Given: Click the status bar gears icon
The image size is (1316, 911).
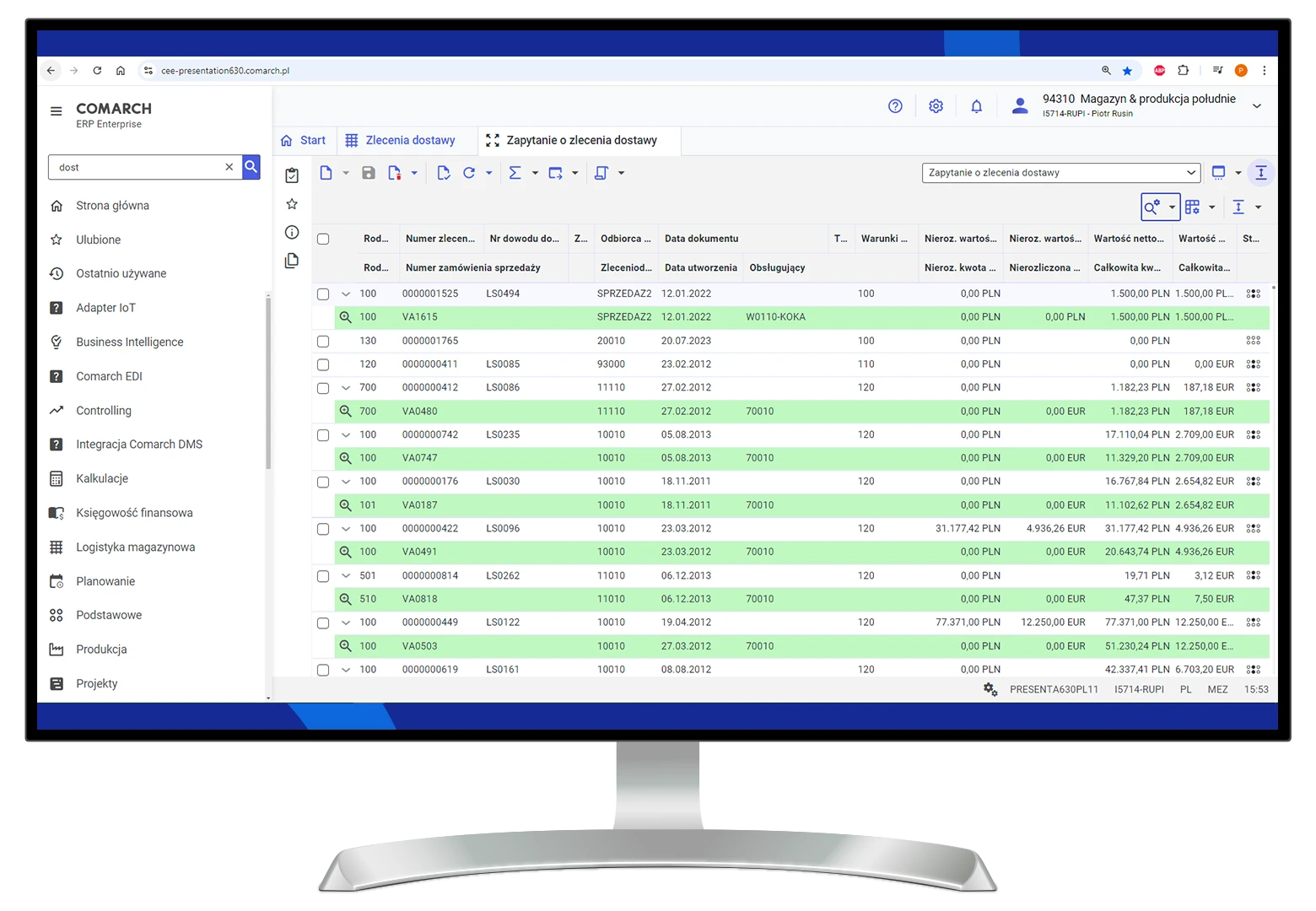Looking at the screenshot, I should tap(990, 689).
